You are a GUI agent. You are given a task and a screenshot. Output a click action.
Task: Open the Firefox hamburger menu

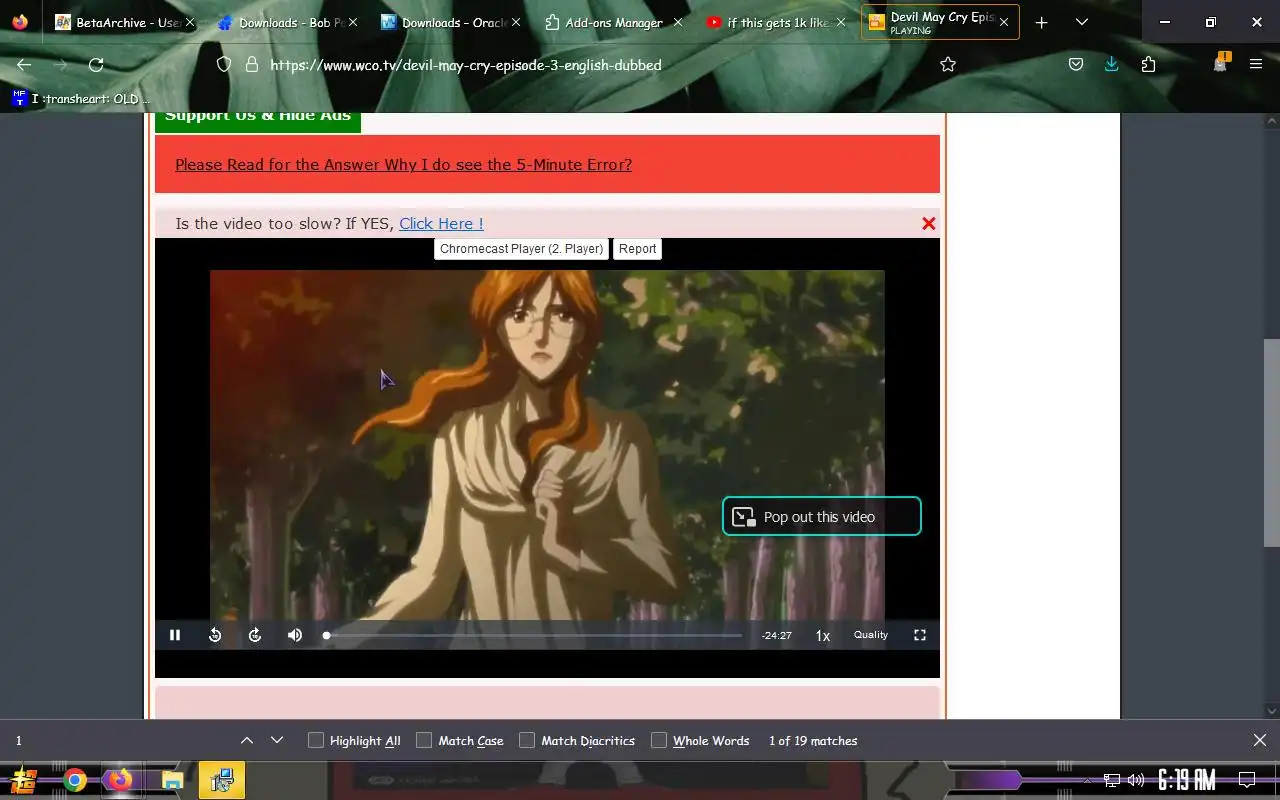[1256, 64]
